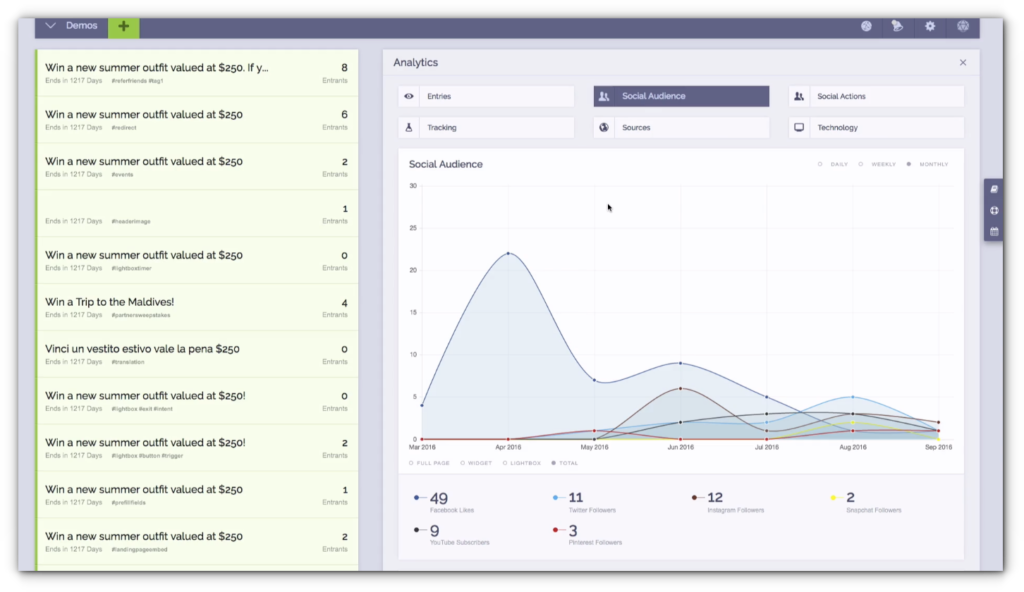This screenshot has height=592, width=1024.
Task: Click the calendar icon in side panel
Action: pyautogui.click(x=994, y=231)
